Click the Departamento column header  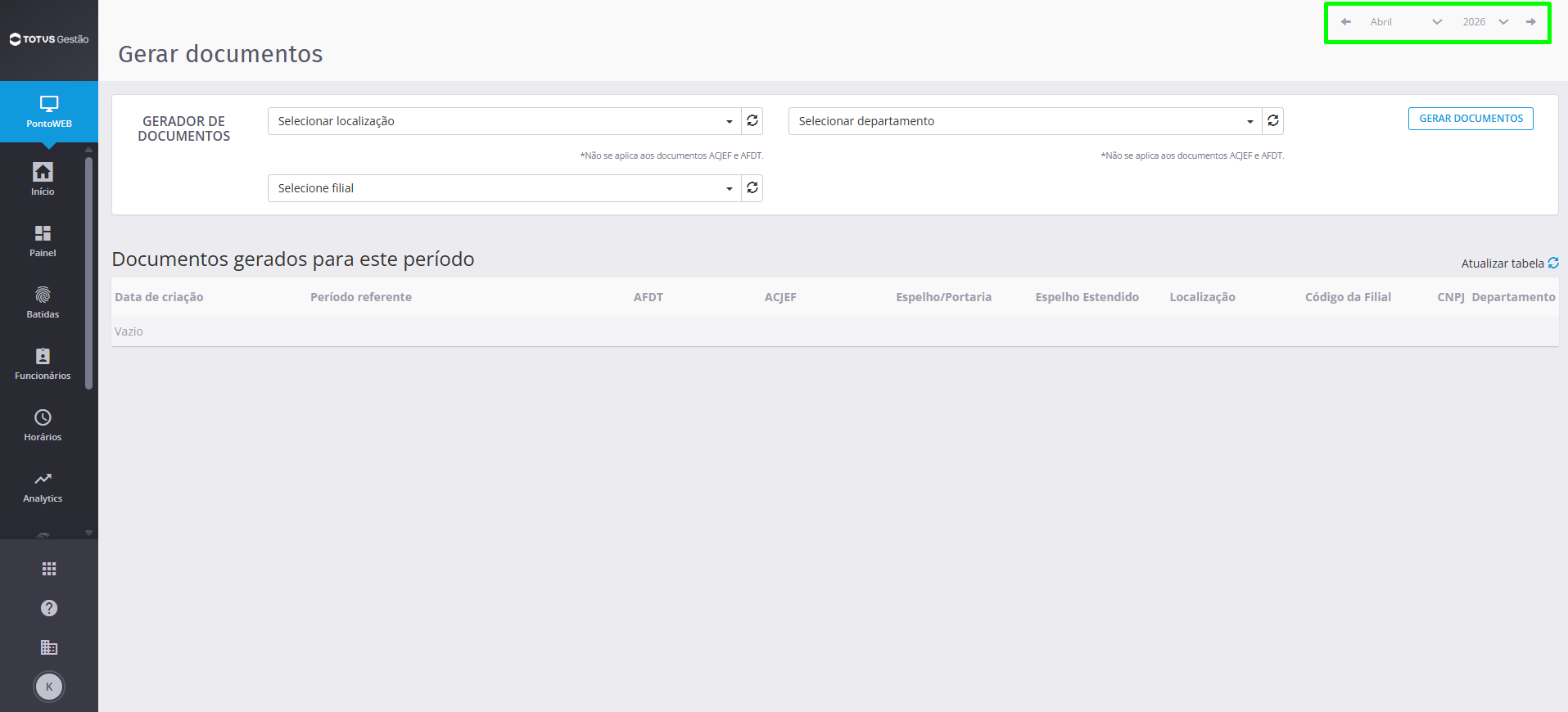click(1513, 297)
